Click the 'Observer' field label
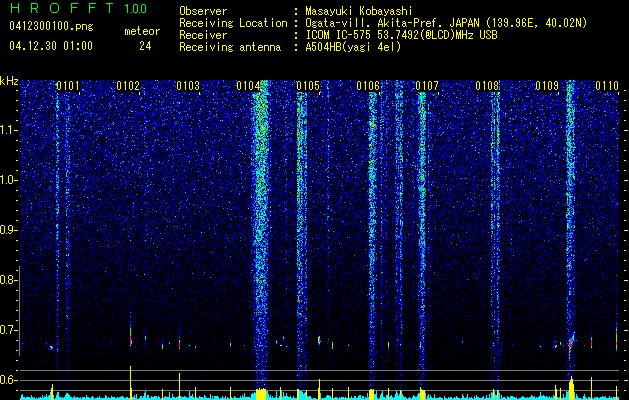This screenshot has width=629, height=400. click(x=203, y=11)
